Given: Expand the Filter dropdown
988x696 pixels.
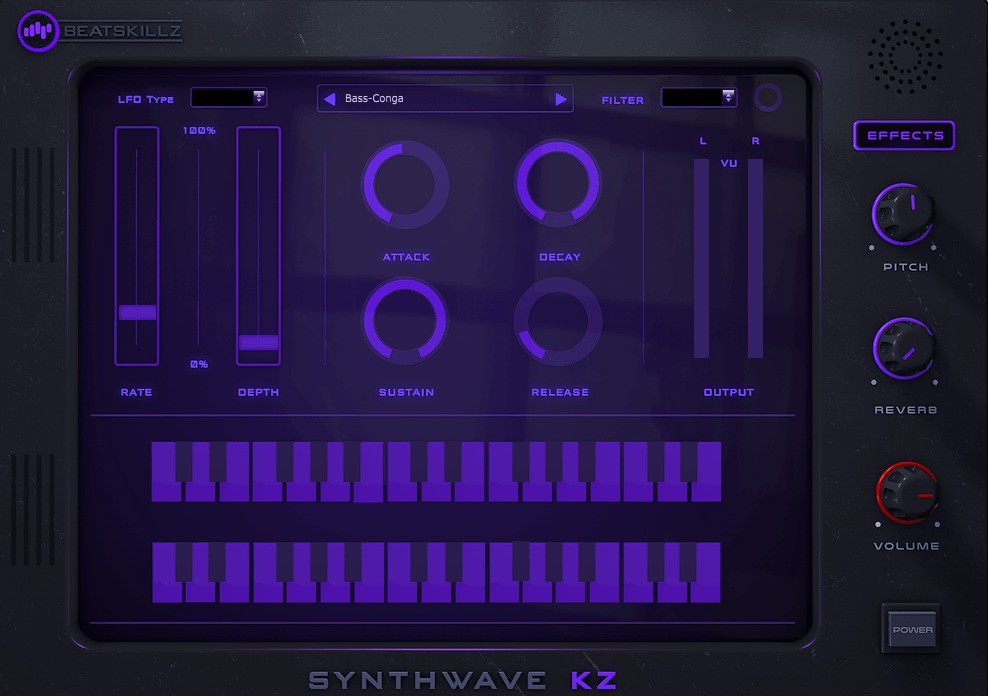Looking at the screenshot, I should pyautogui.click(x=699, y=98).
